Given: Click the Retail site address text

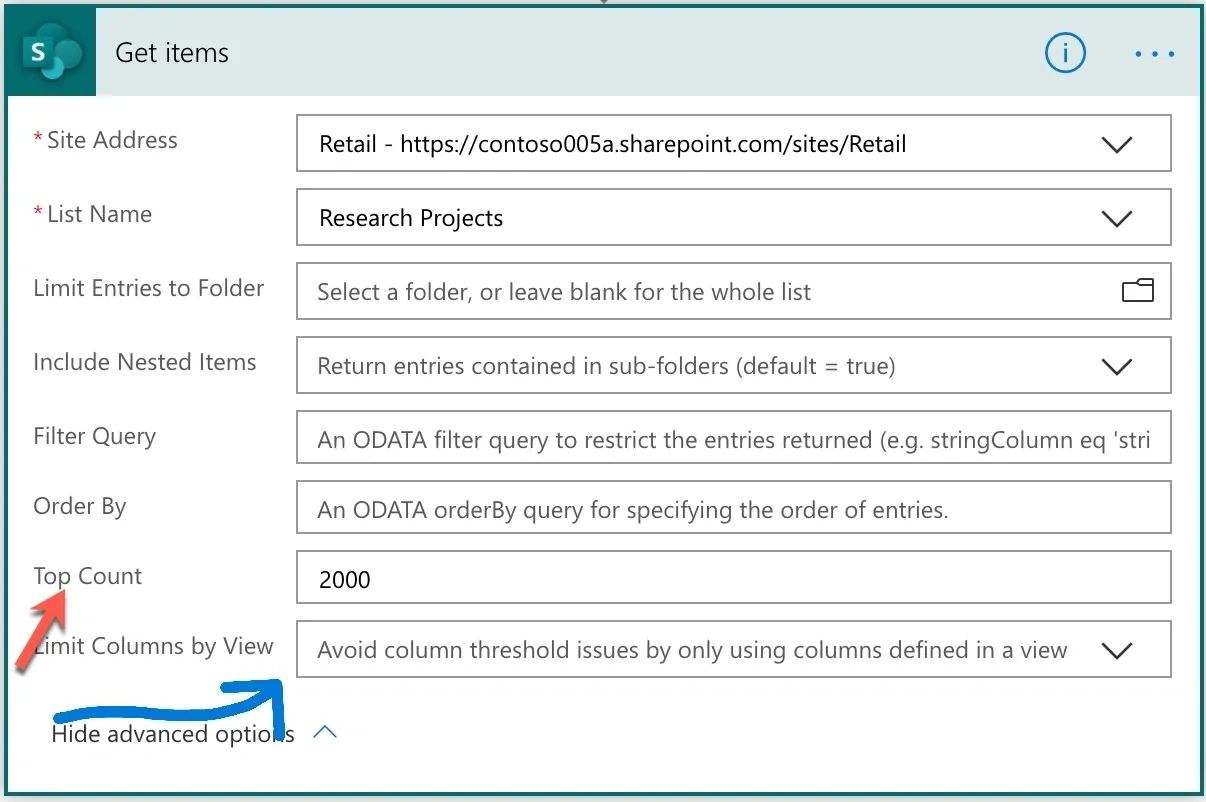Looking at the screenshot, I should click(x=613, y=144).
